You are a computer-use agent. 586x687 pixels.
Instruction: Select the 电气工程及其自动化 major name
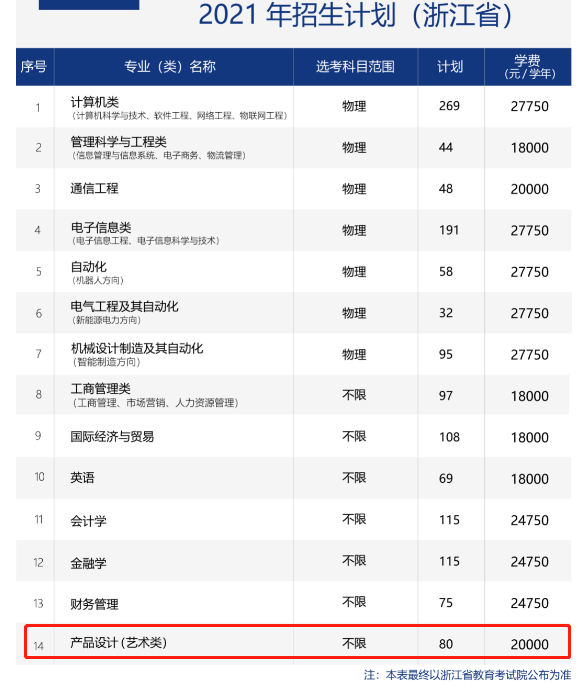tap(124, 306)
